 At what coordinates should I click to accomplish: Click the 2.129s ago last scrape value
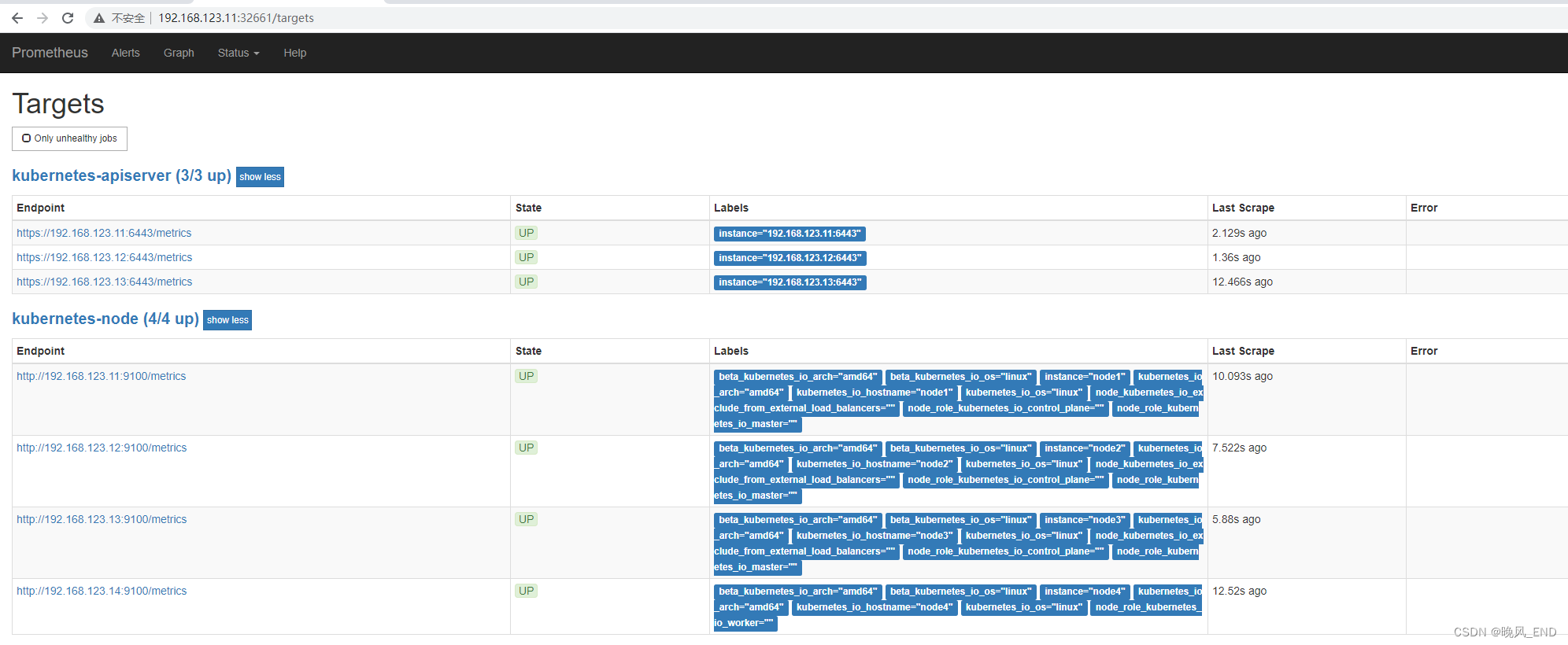pos(1239,233)
